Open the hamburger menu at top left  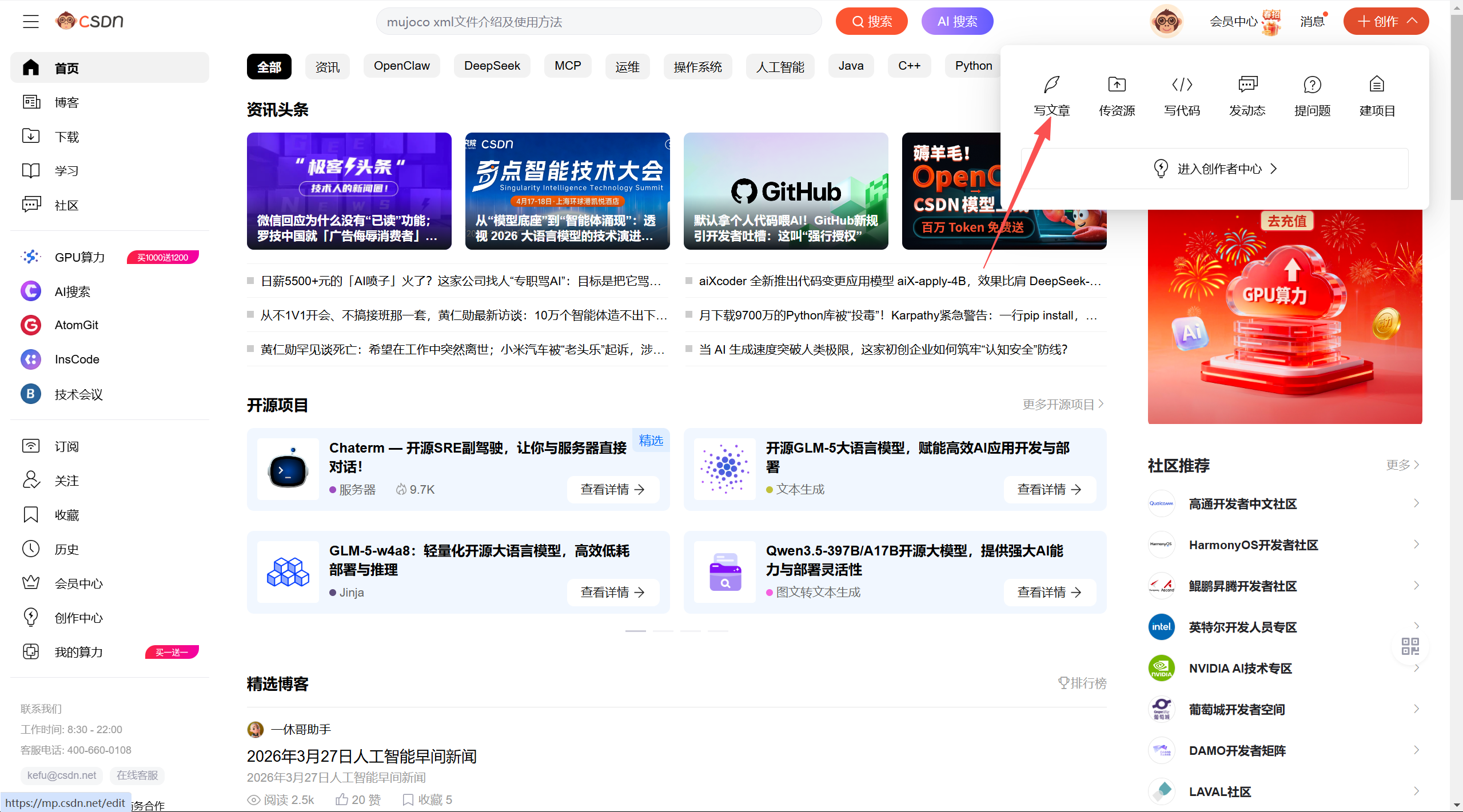[30, 21]
